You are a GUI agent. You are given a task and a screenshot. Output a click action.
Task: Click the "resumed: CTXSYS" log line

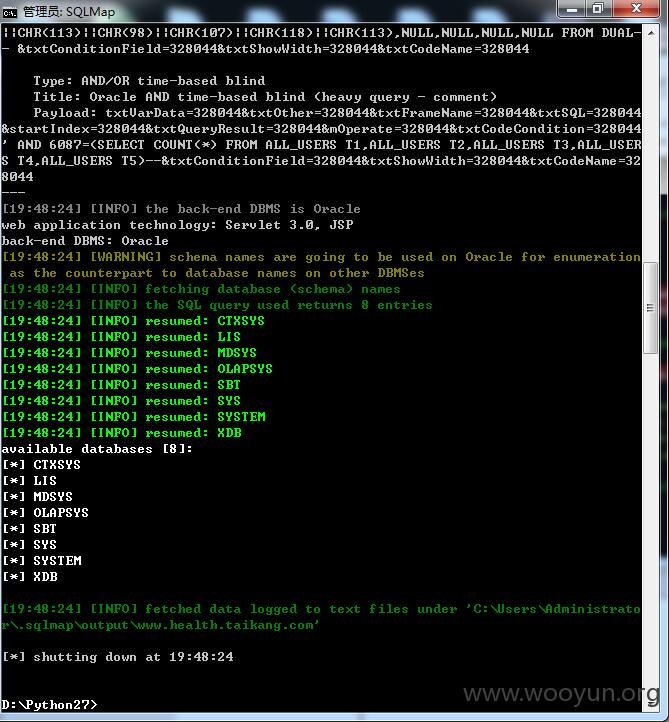[134, 321]
